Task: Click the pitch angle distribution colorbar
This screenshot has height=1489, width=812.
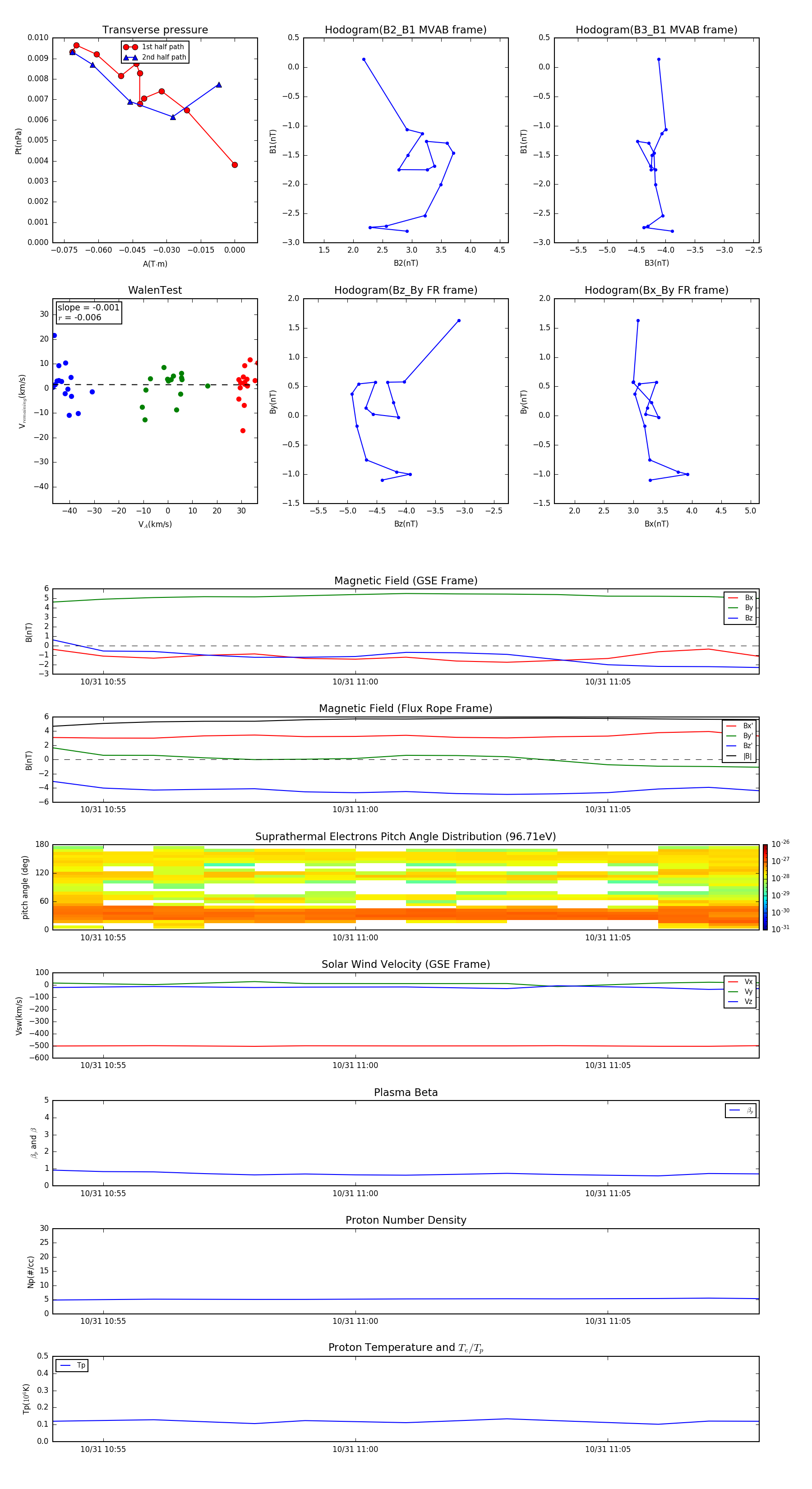Action: coord(765,887)
